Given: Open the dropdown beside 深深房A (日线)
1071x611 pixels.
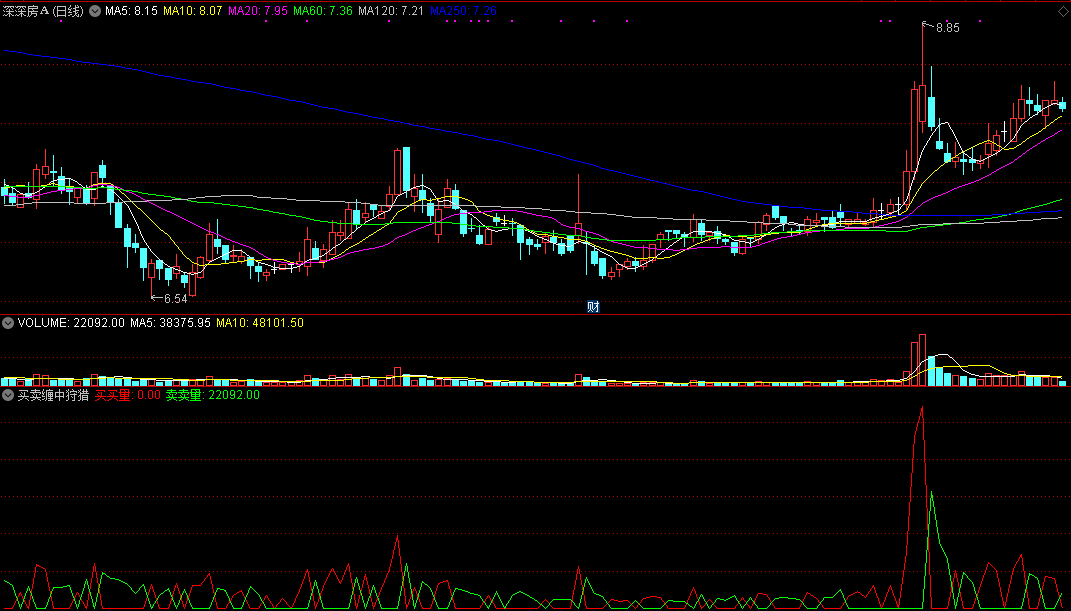Looking at the screenshot, I should click(95, 11).
